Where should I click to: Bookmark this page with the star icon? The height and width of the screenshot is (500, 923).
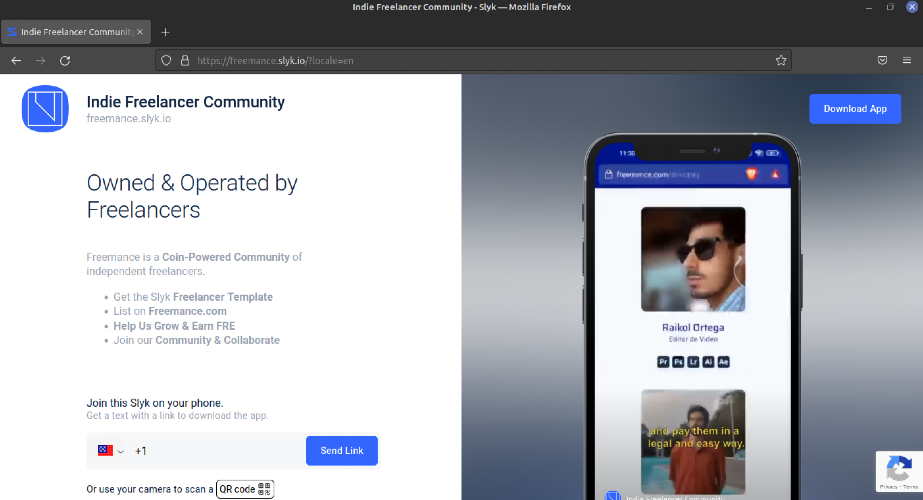click(781, 61)
